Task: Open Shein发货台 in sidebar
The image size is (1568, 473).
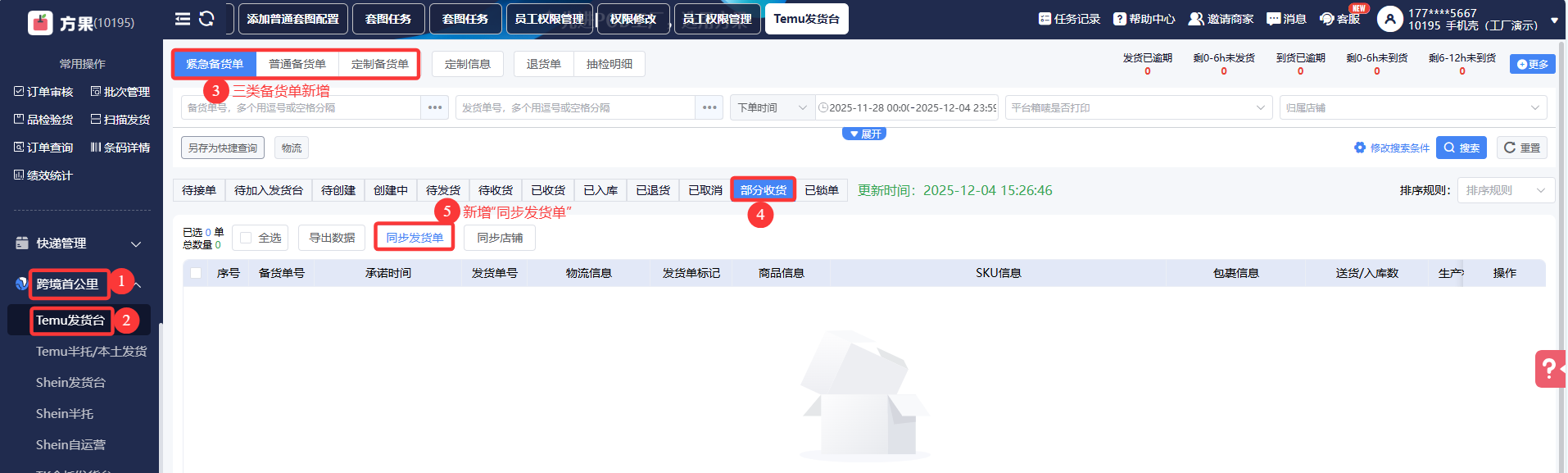Action: pyautogui.click(x=70, y=383)
